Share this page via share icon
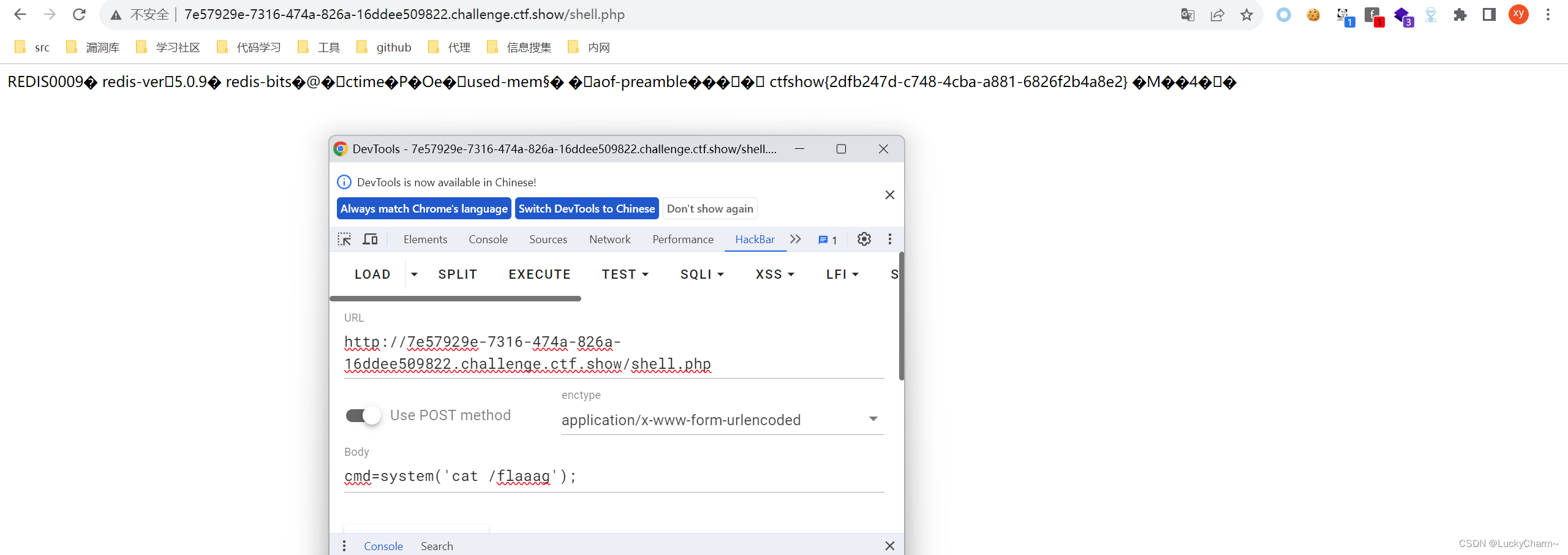Viewport: 1568px width, 555px height. [1217, 15]
